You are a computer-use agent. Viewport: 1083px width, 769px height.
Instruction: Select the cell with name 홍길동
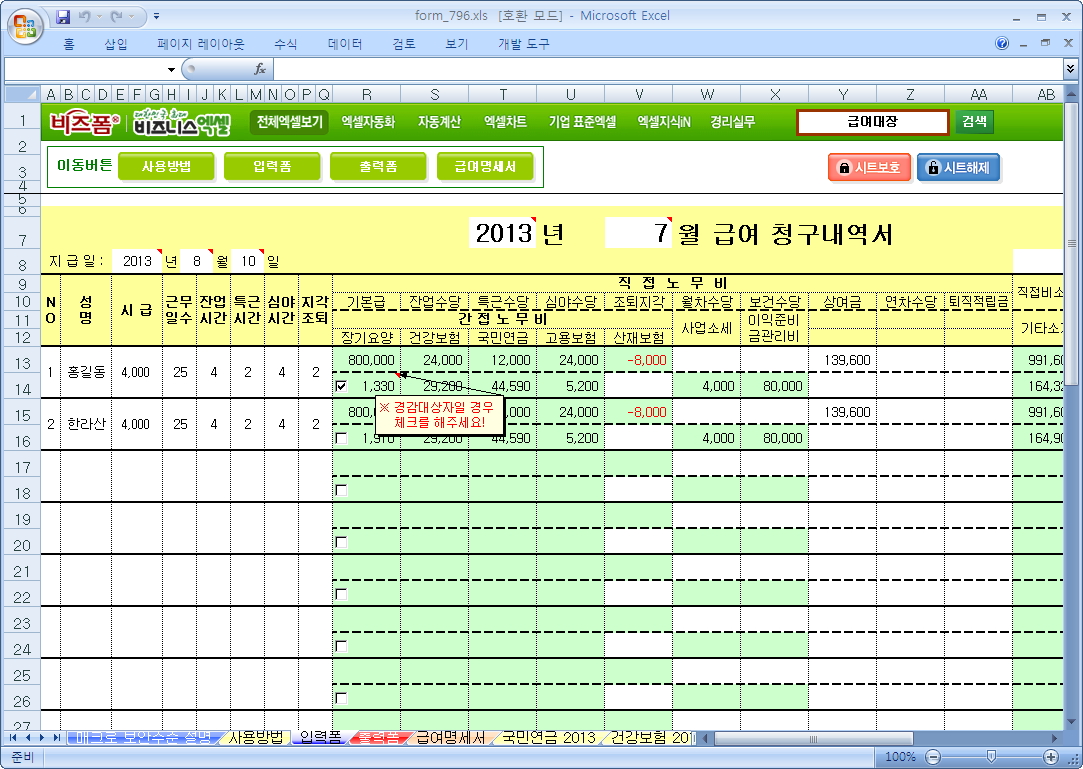[86, 372]
